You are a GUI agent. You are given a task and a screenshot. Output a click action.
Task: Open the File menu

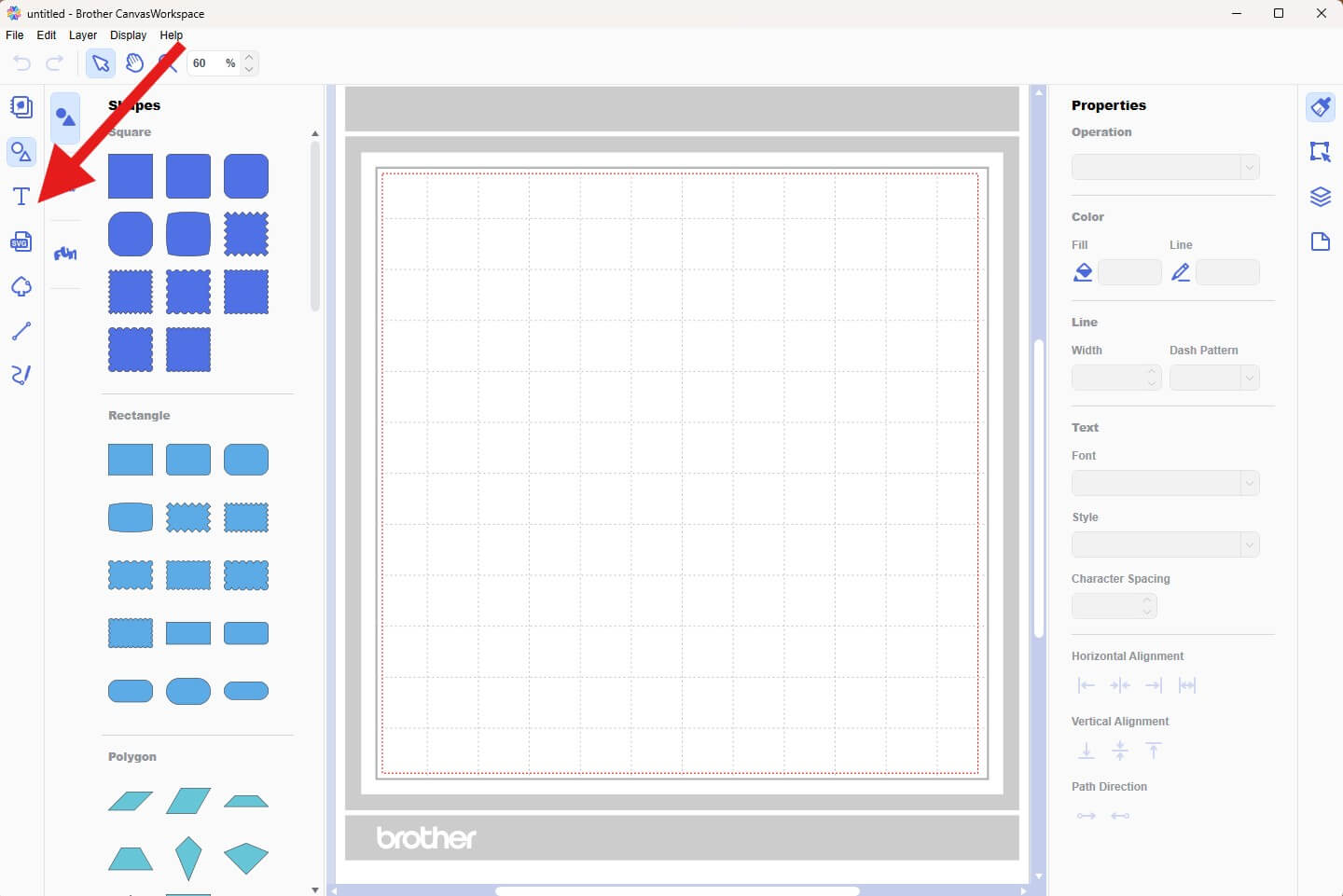pyautogui.click(x=14, y=34)
